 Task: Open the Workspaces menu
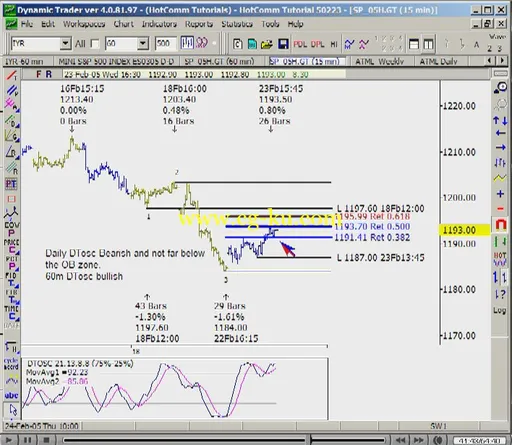[x=84, y=24]
